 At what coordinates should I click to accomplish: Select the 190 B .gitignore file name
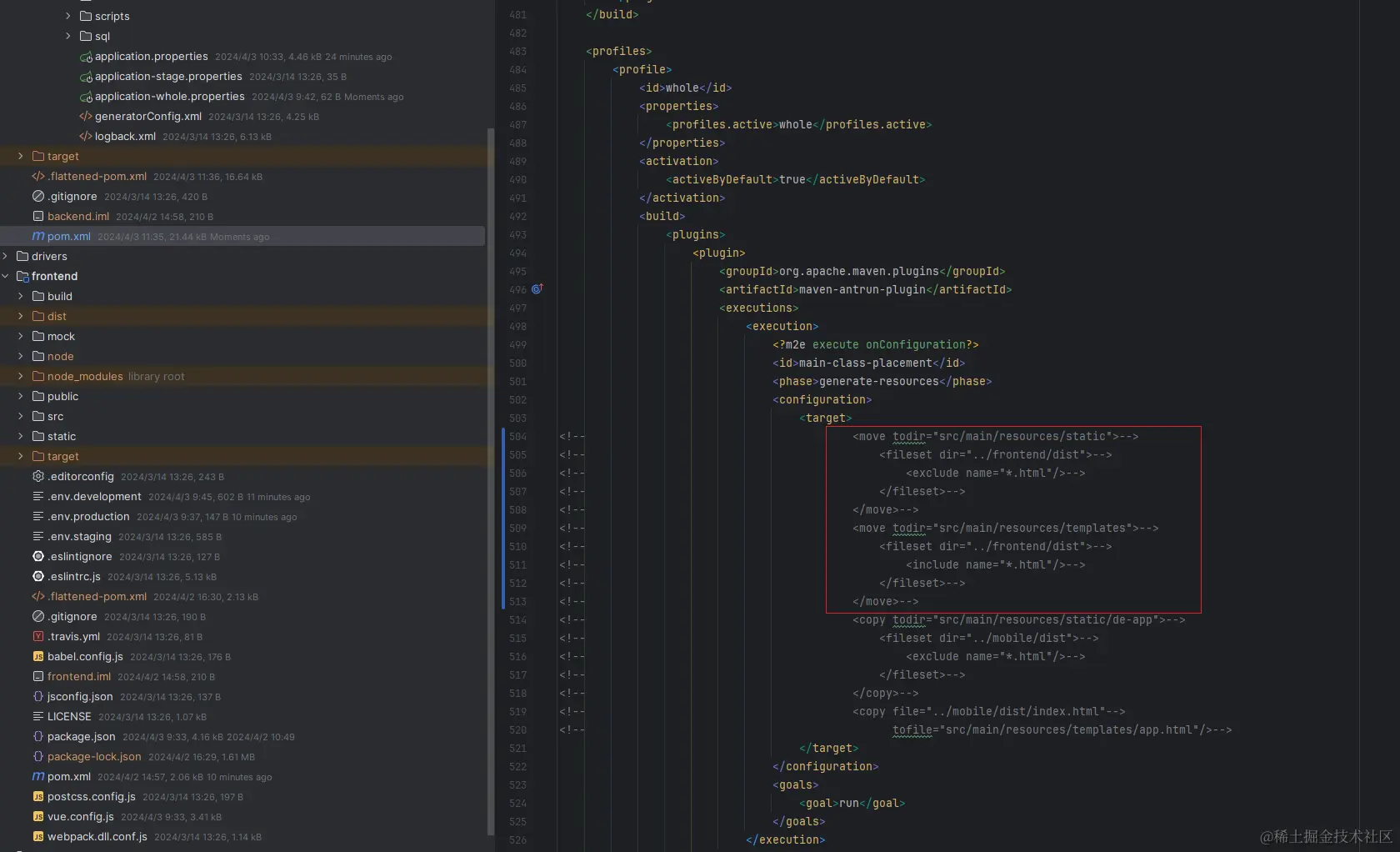[72, 617]
